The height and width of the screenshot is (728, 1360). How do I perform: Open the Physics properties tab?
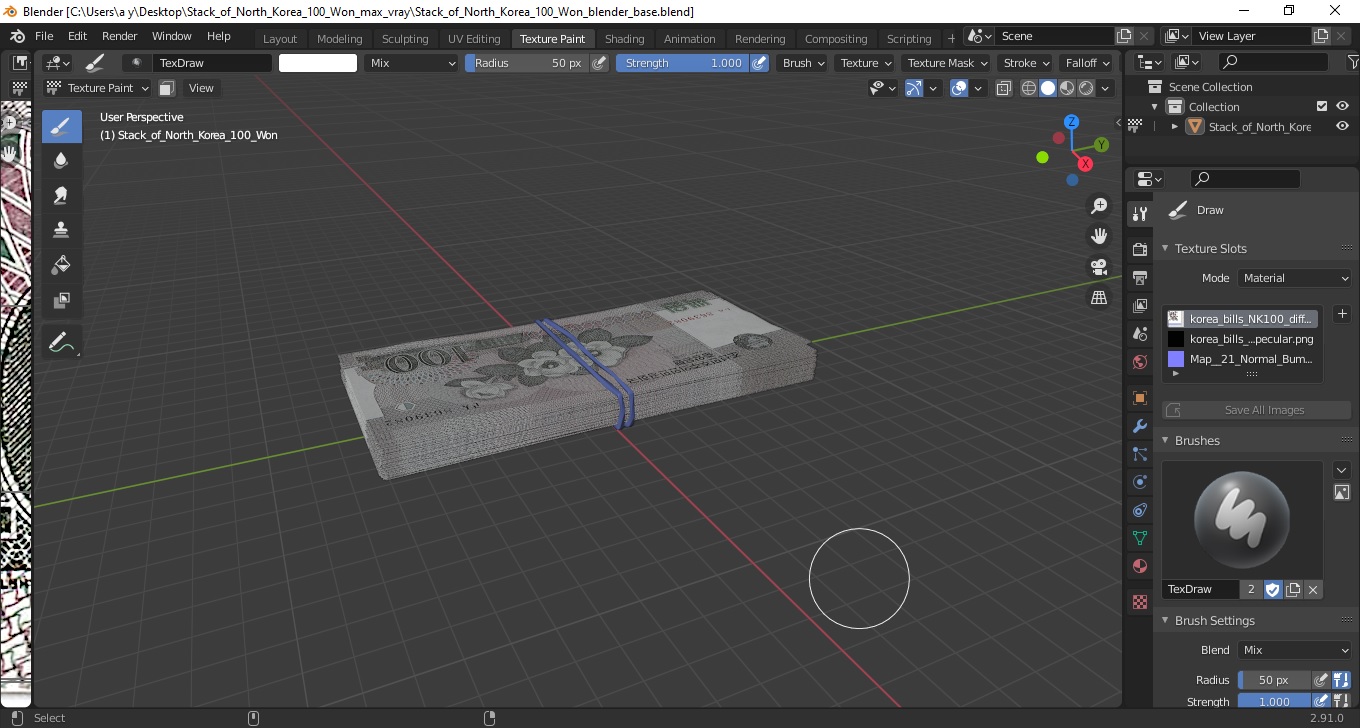[1139, 482]
